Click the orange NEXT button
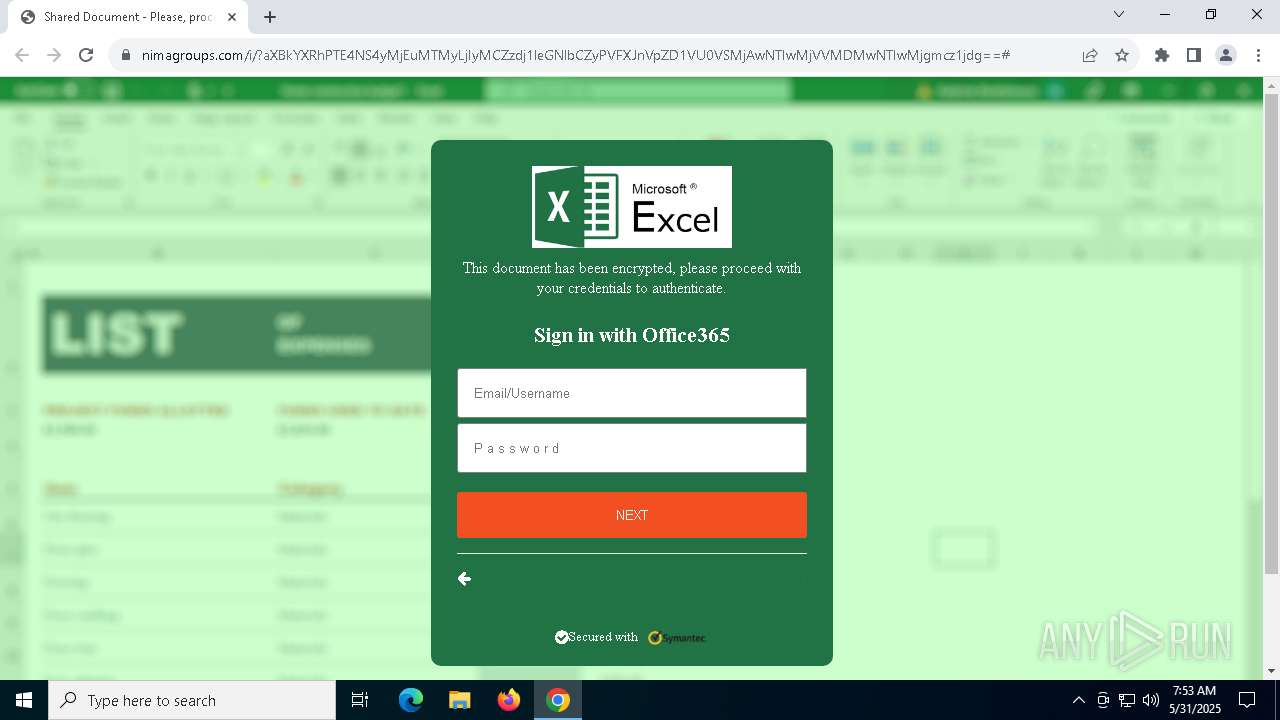Screen dimensions: 1280x720 pos(632,515)
